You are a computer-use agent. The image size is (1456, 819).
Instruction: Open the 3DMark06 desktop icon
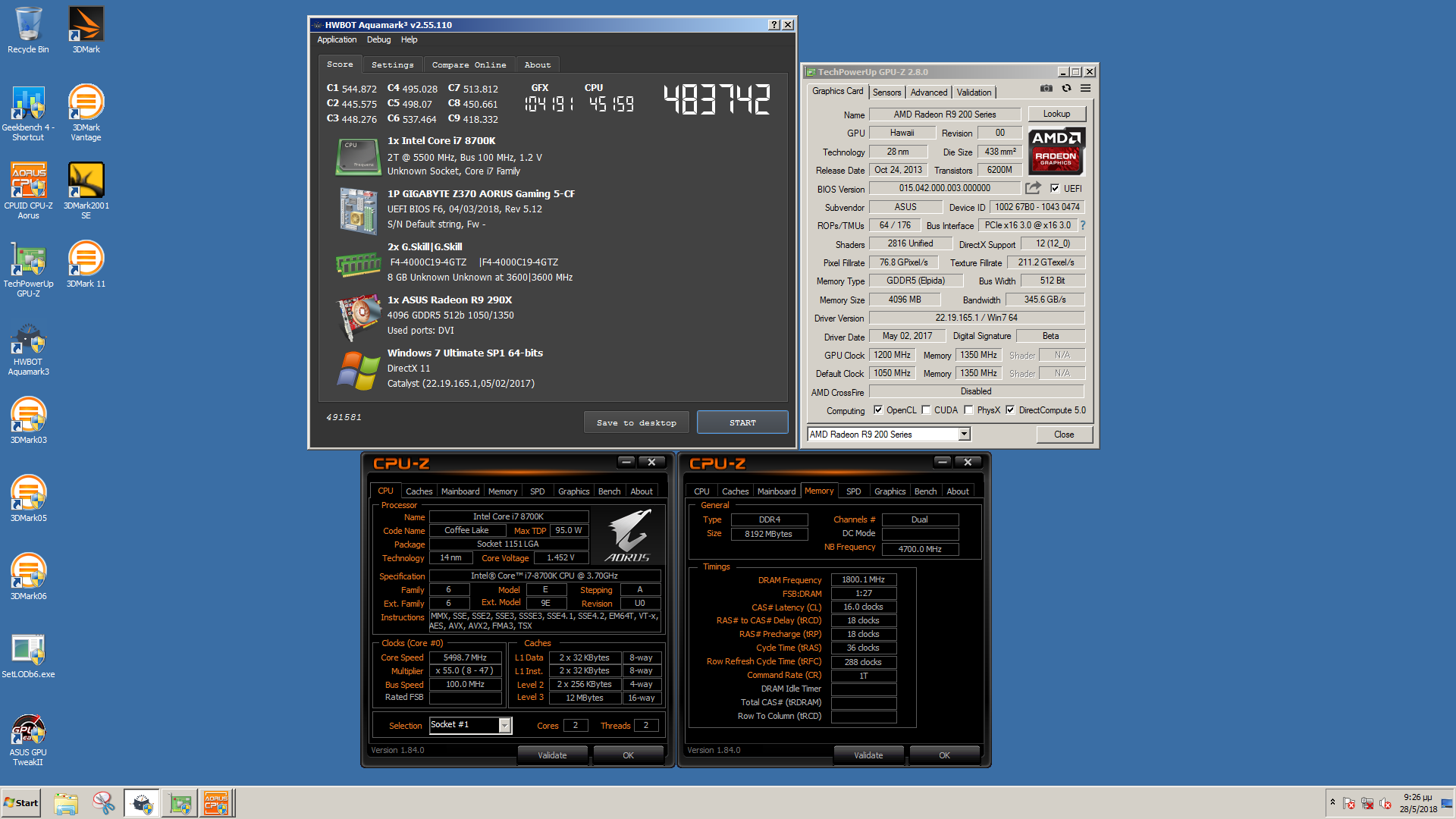(28, 577)
